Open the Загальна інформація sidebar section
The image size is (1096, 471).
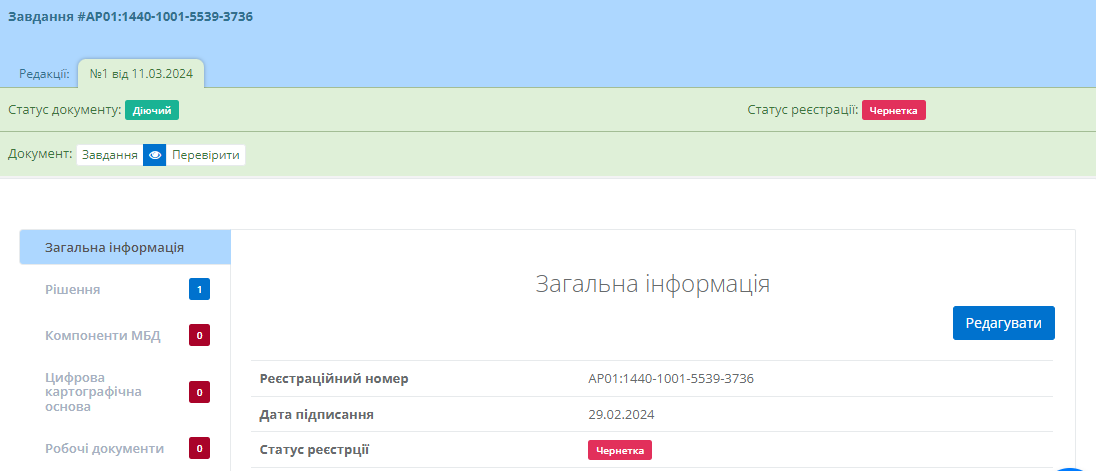pos(114,247)
